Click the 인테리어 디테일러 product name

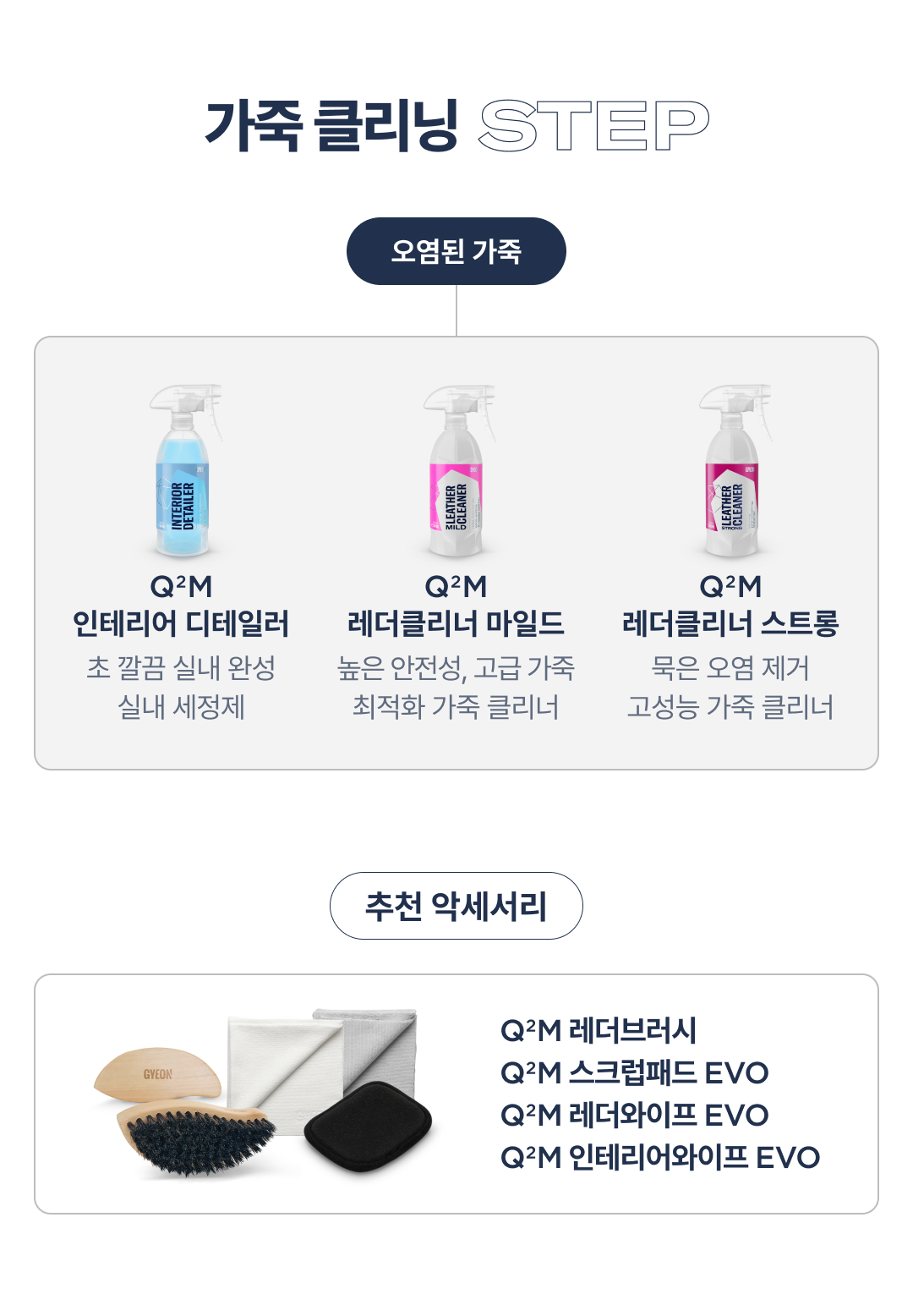(181, 623)
